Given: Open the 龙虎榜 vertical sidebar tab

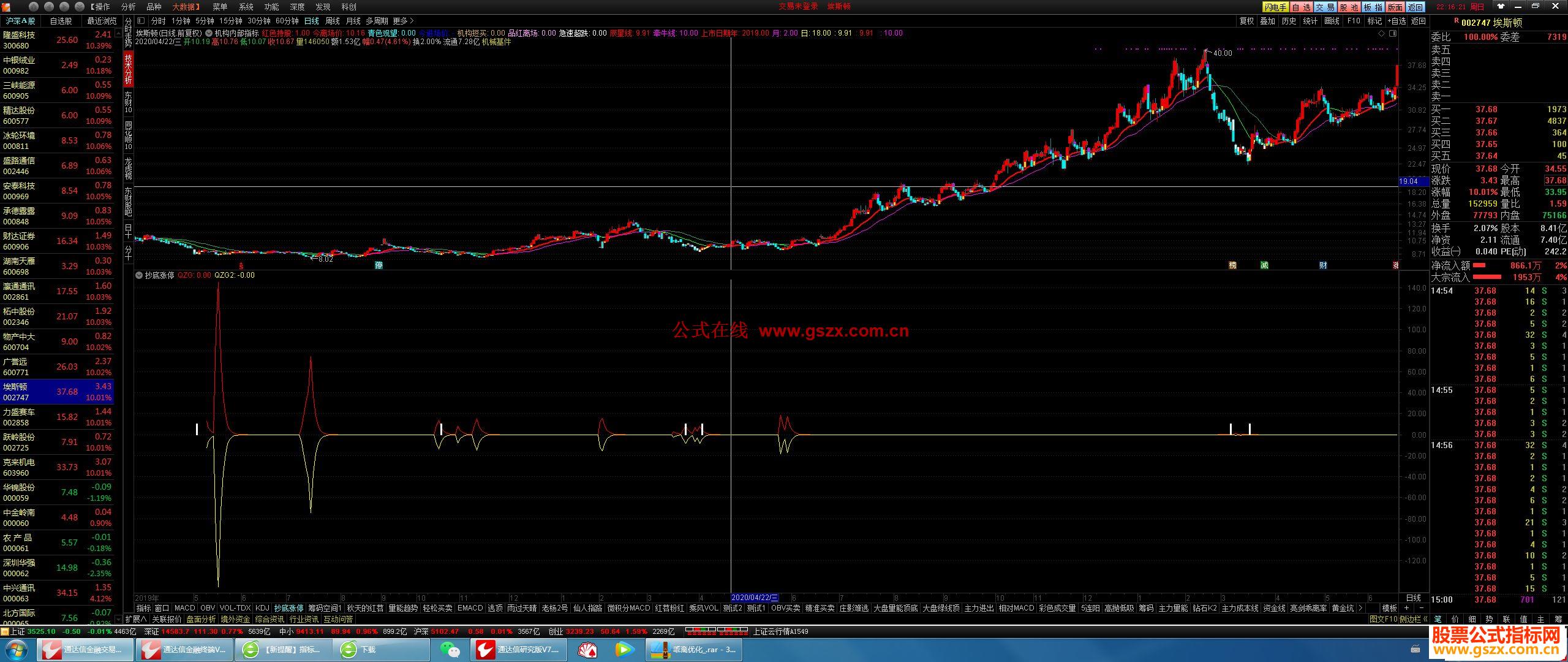Looking at the screenshot, I should 128,168.
